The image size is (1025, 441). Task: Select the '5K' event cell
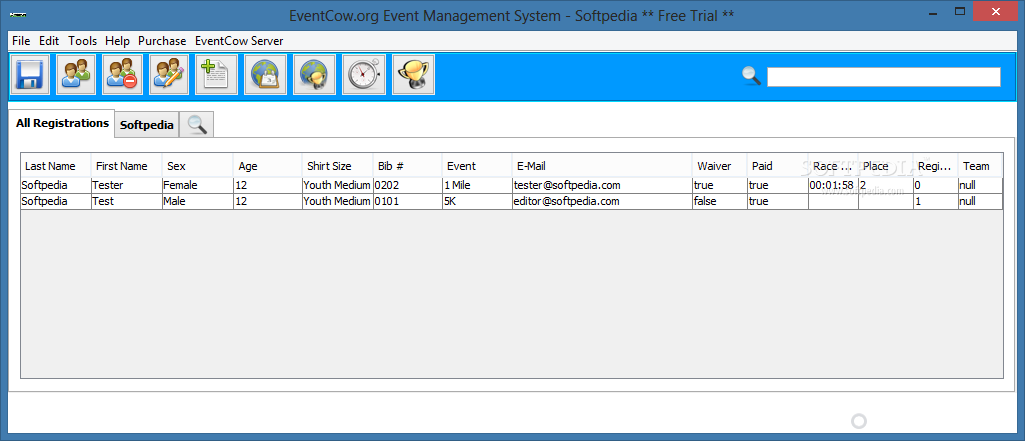[x=477, y=201]
